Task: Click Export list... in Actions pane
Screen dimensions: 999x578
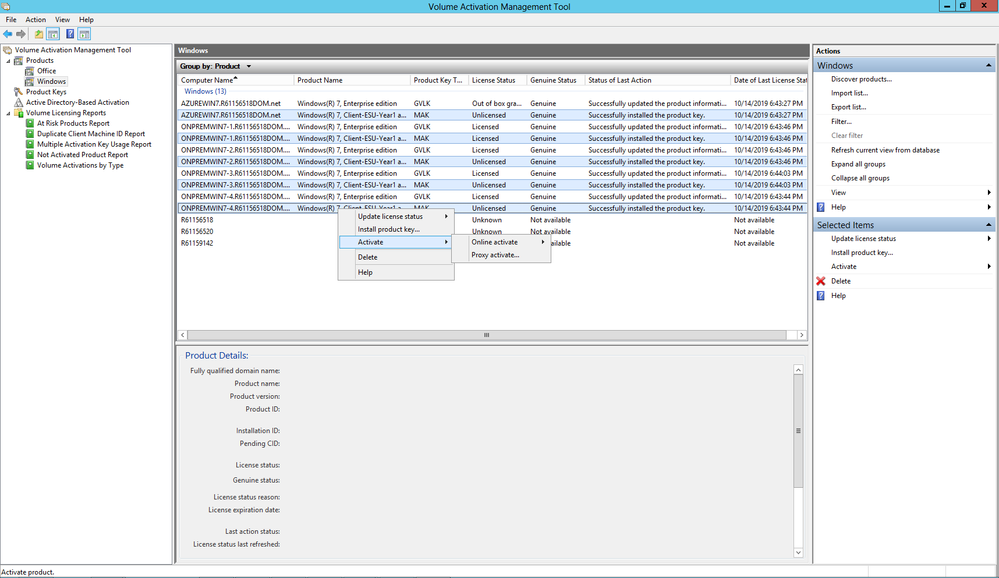Action: click(x=849, y=107)
